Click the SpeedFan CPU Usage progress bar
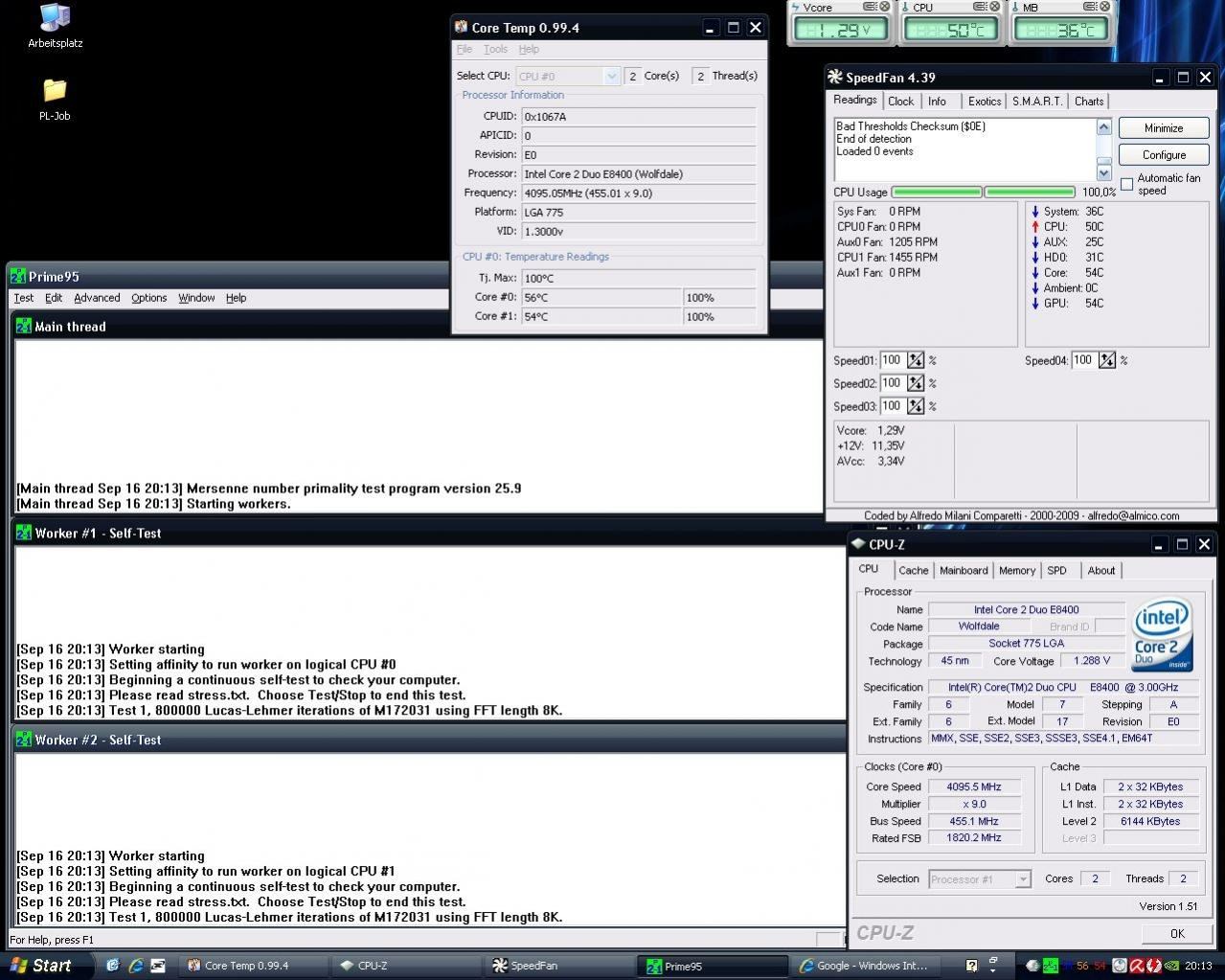Viewport: 1225px width, 980px height. 983,193
